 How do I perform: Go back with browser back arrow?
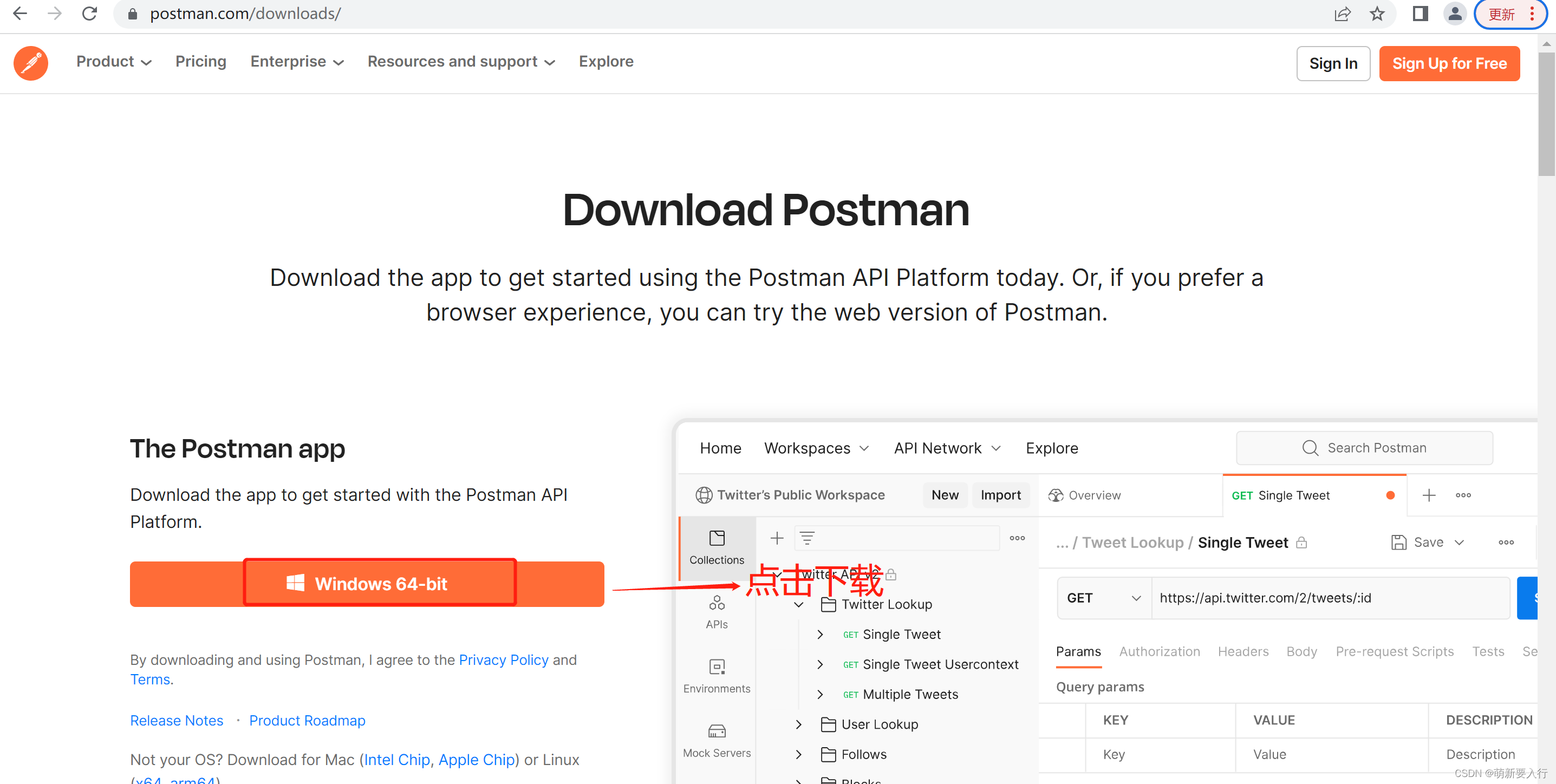point(20,14)
